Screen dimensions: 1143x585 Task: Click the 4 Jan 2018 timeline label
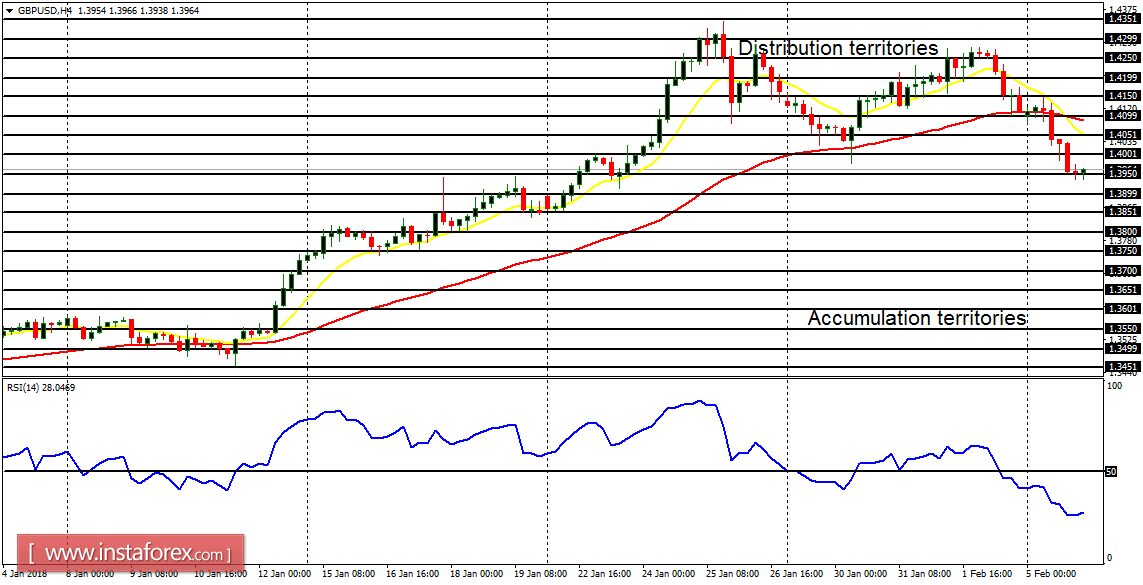coord(25,575)
